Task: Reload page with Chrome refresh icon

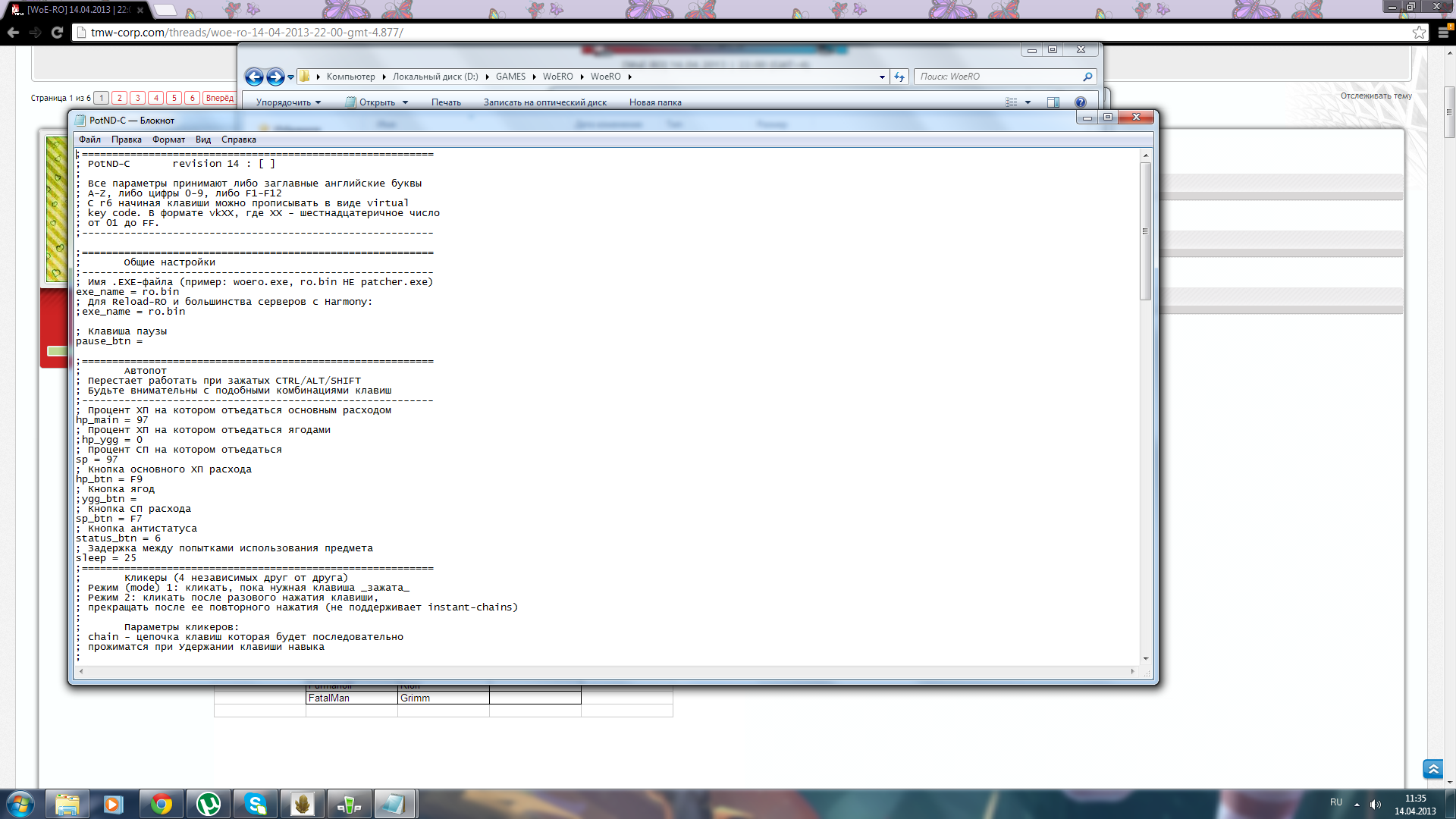Action: click(57, 33)
